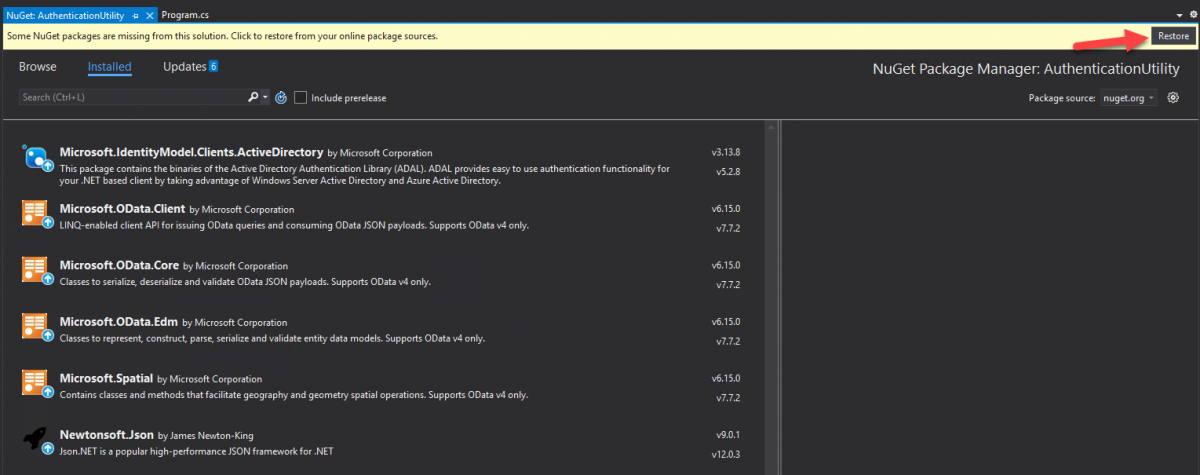
Task: Click the Microsoft.OData.Client package icon
Action: tap(35, 215)
